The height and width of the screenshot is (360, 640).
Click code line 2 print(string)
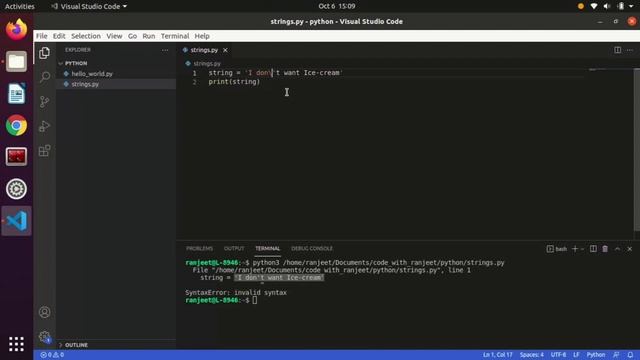[234, 82]
